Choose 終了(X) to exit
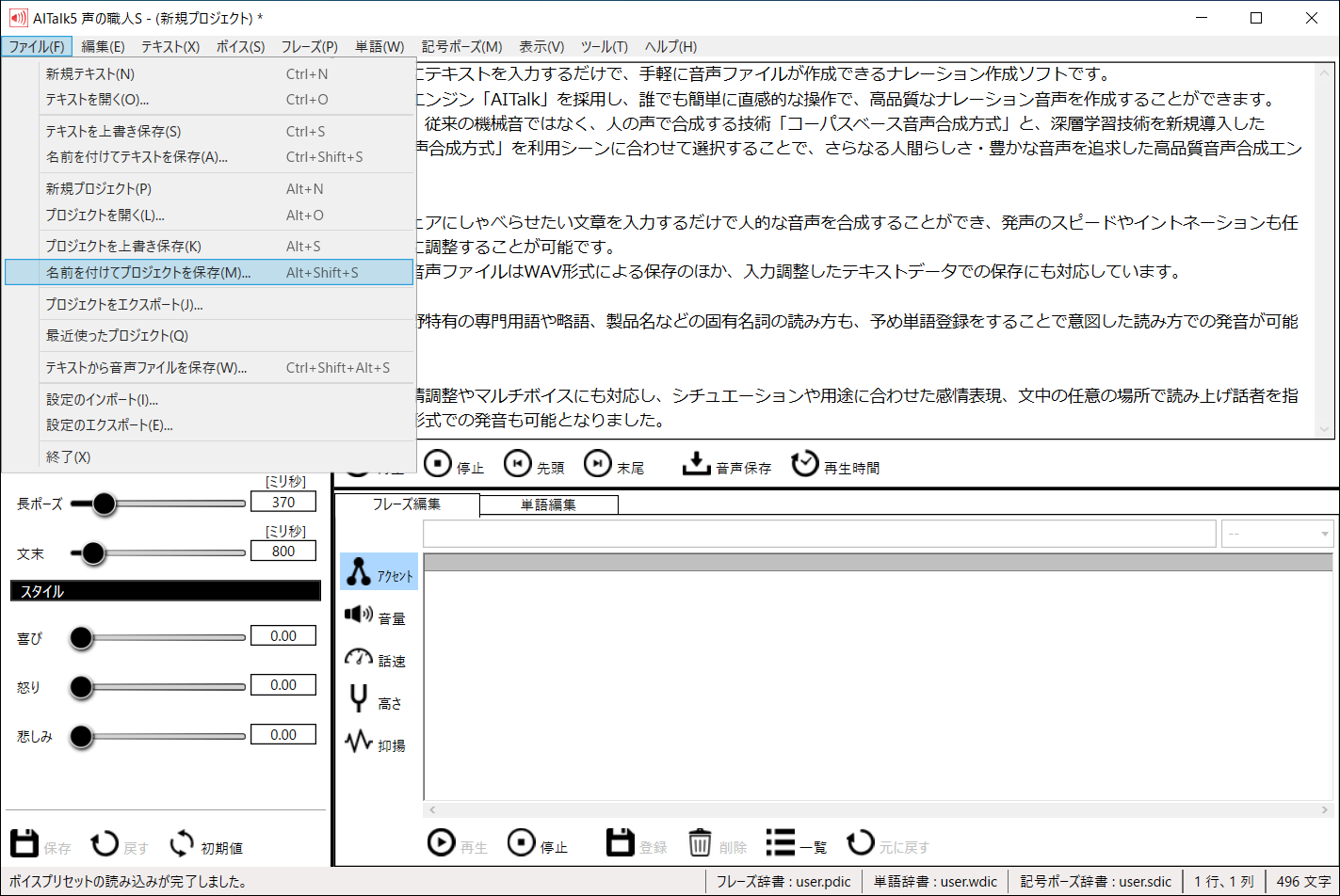 (x=210, y=457)
